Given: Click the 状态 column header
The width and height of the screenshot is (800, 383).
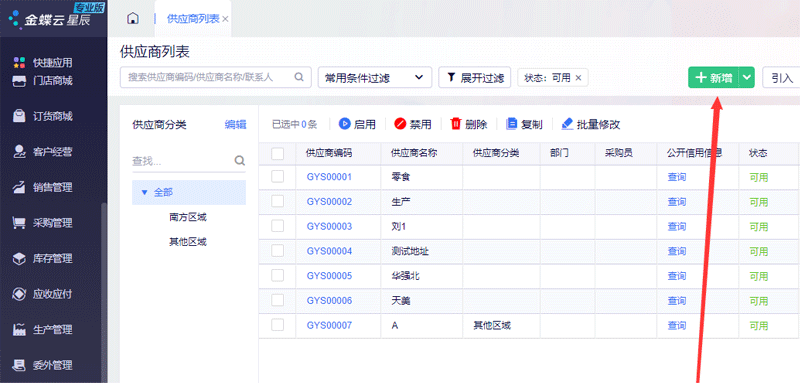Looking at the screenshot, I should point(768,153).
